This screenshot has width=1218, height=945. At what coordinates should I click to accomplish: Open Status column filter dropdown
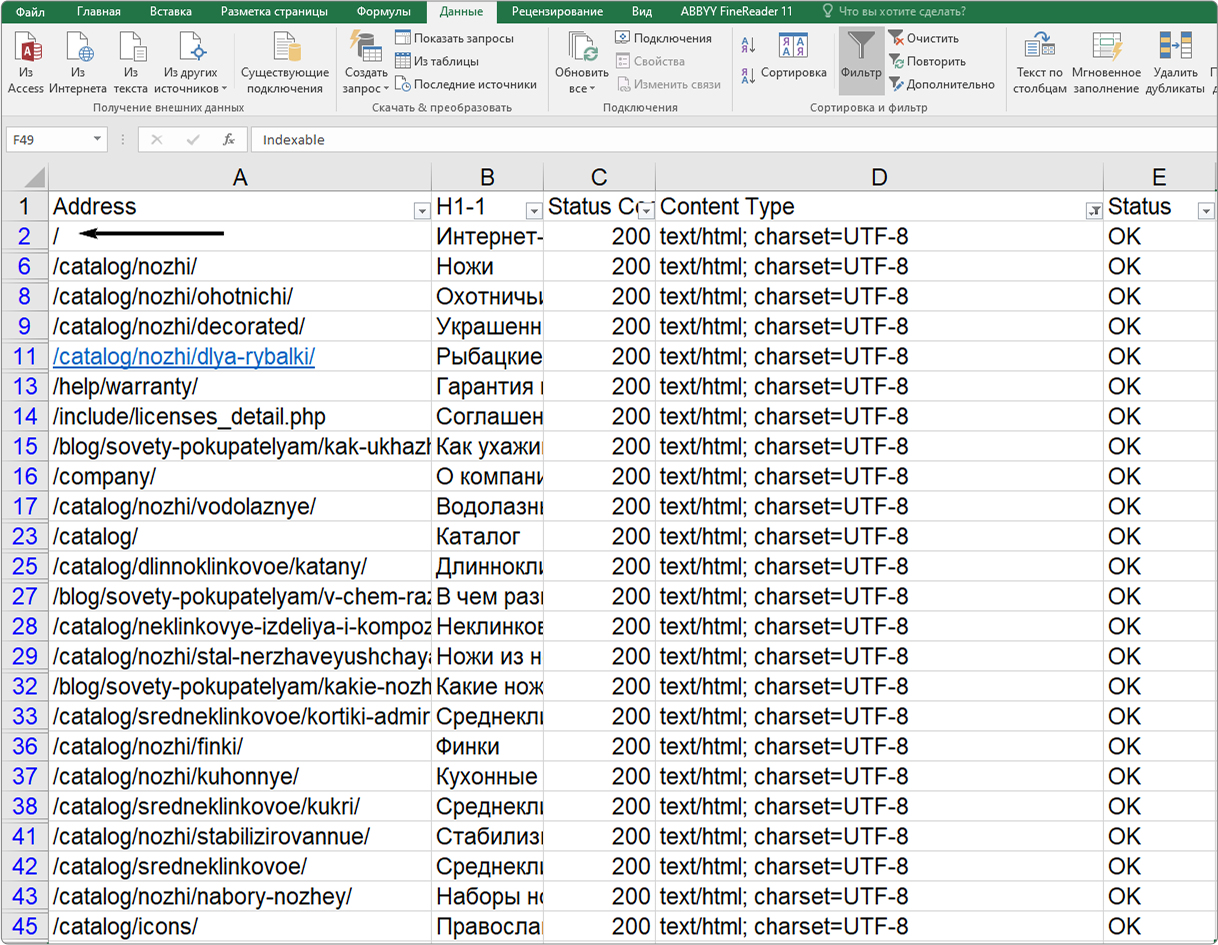coord(1206,211)
